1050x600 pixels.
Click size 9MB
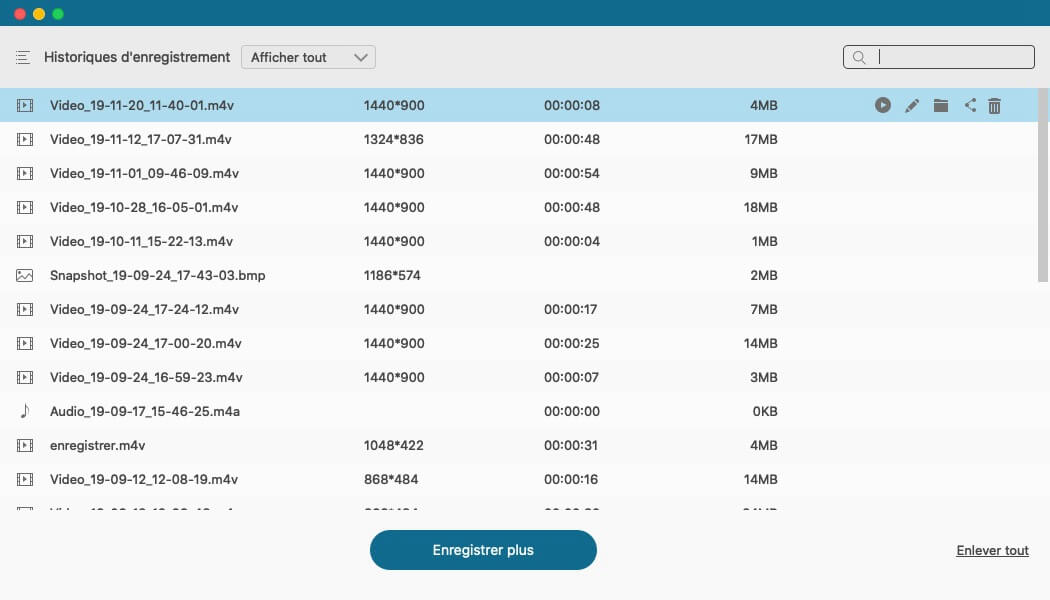(763, 173)
